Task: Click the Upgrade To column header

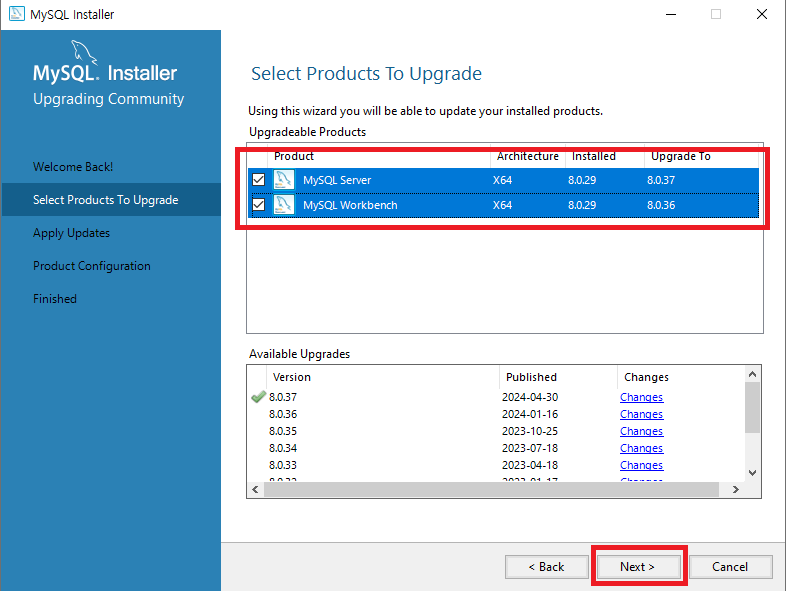Action: [x=680, y=156]
